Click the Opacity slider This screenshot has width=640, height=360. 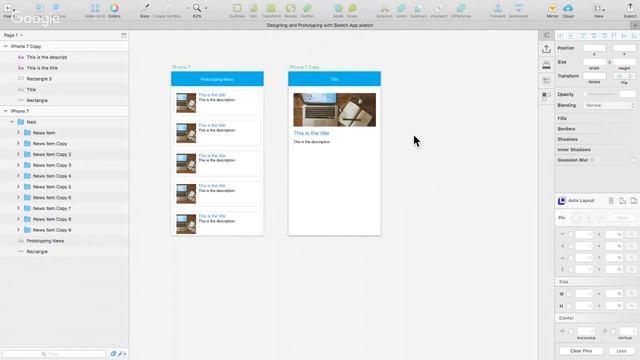600,94
